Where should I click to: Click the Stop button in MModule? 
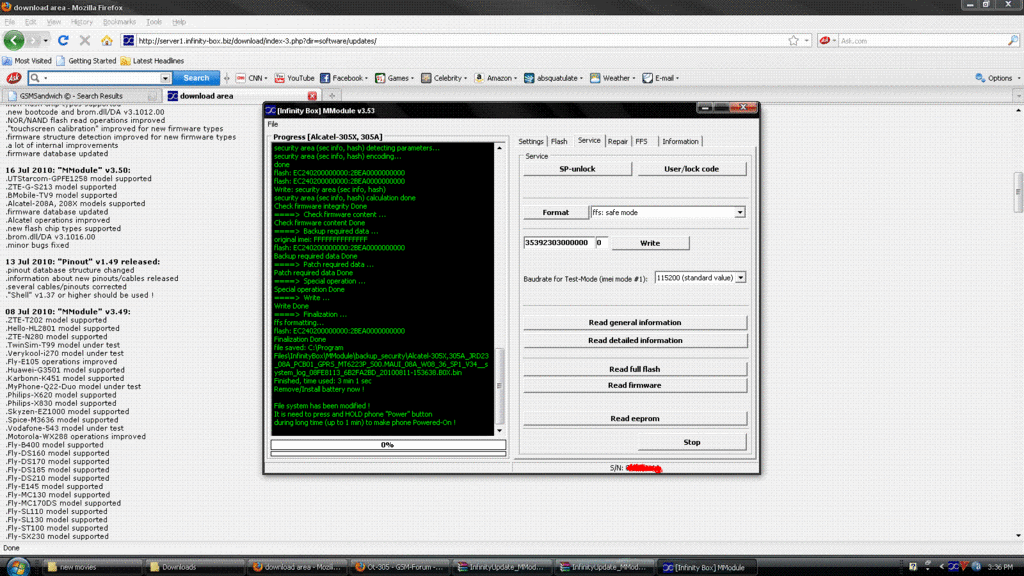coord(692,442)
